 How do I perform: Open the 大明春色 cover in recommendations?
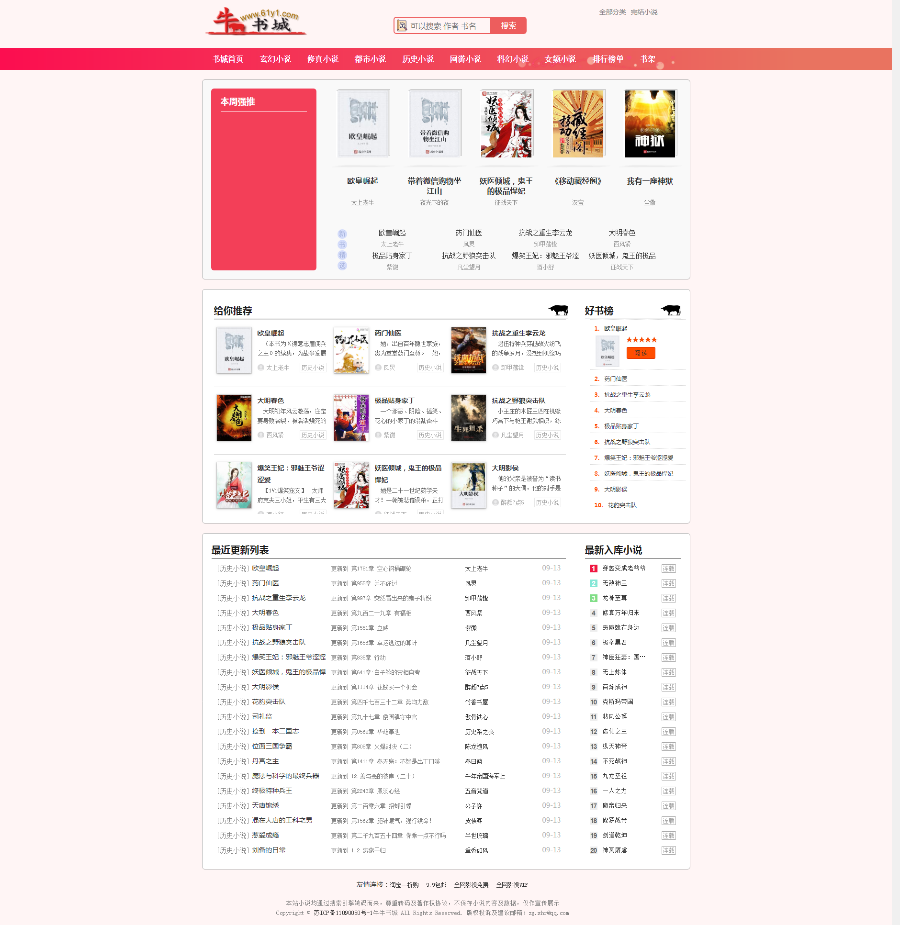click(x=234, y=418)
